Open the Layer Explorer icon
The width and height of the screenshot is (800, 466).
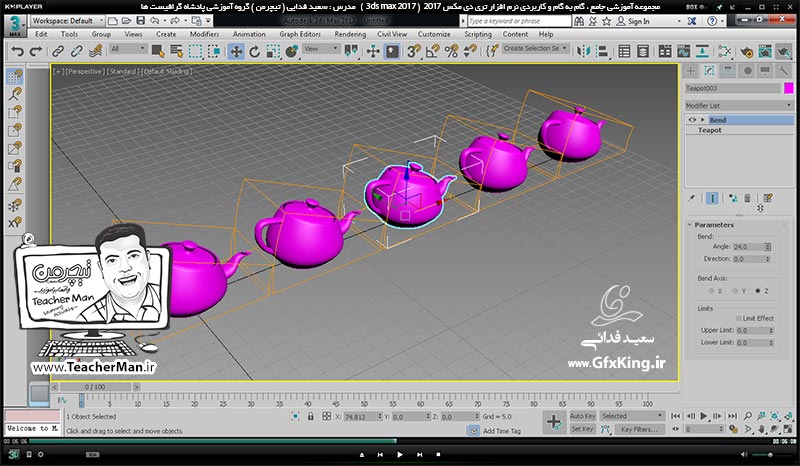coord(643,51)
